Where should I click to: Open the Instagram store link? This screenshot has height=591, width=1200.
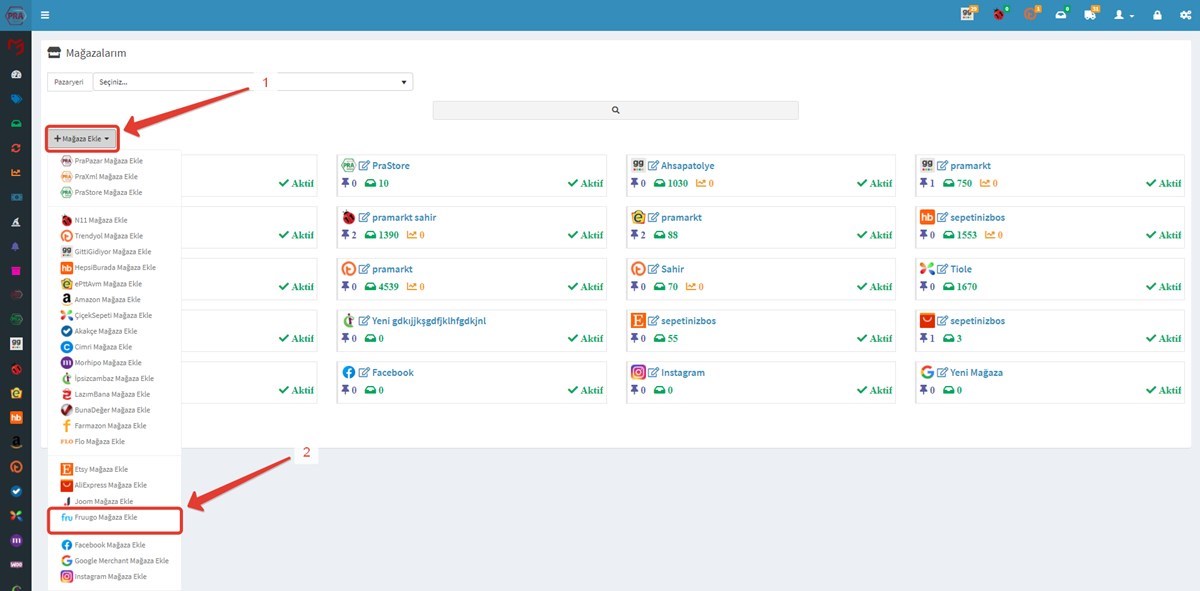683,373
